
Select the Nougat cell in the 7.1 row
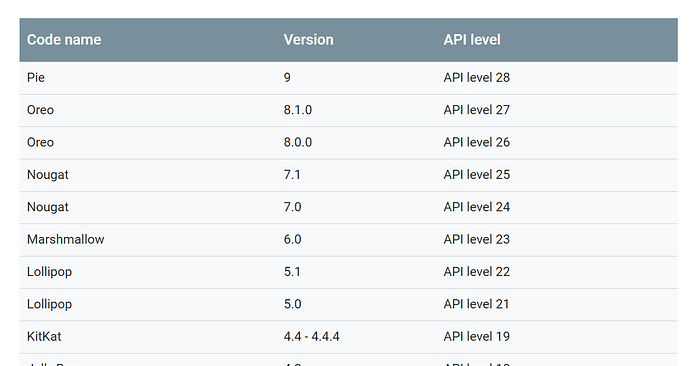48,175
